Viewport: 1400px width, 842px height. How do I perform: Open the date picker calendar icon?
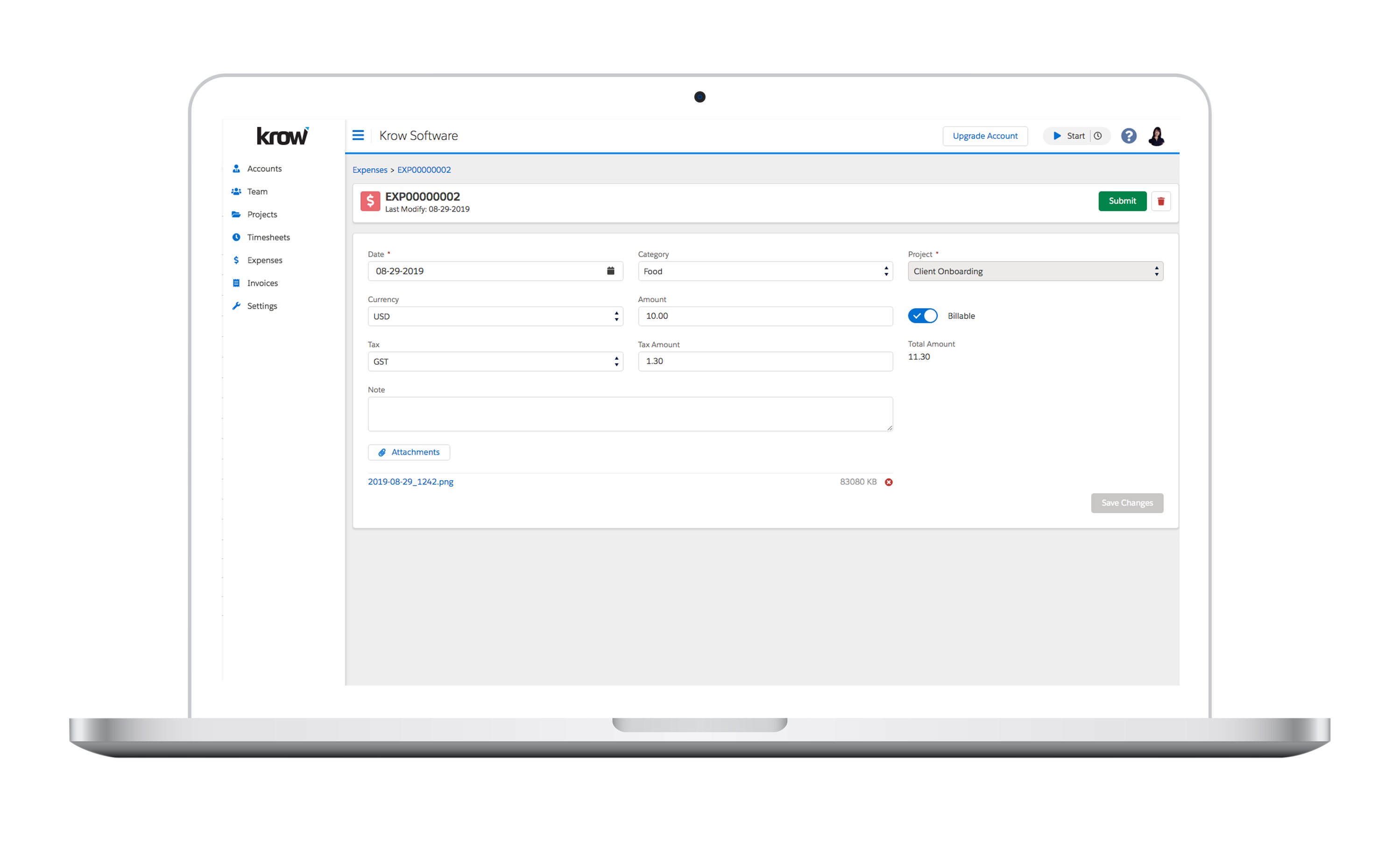(x=610, y=271)
